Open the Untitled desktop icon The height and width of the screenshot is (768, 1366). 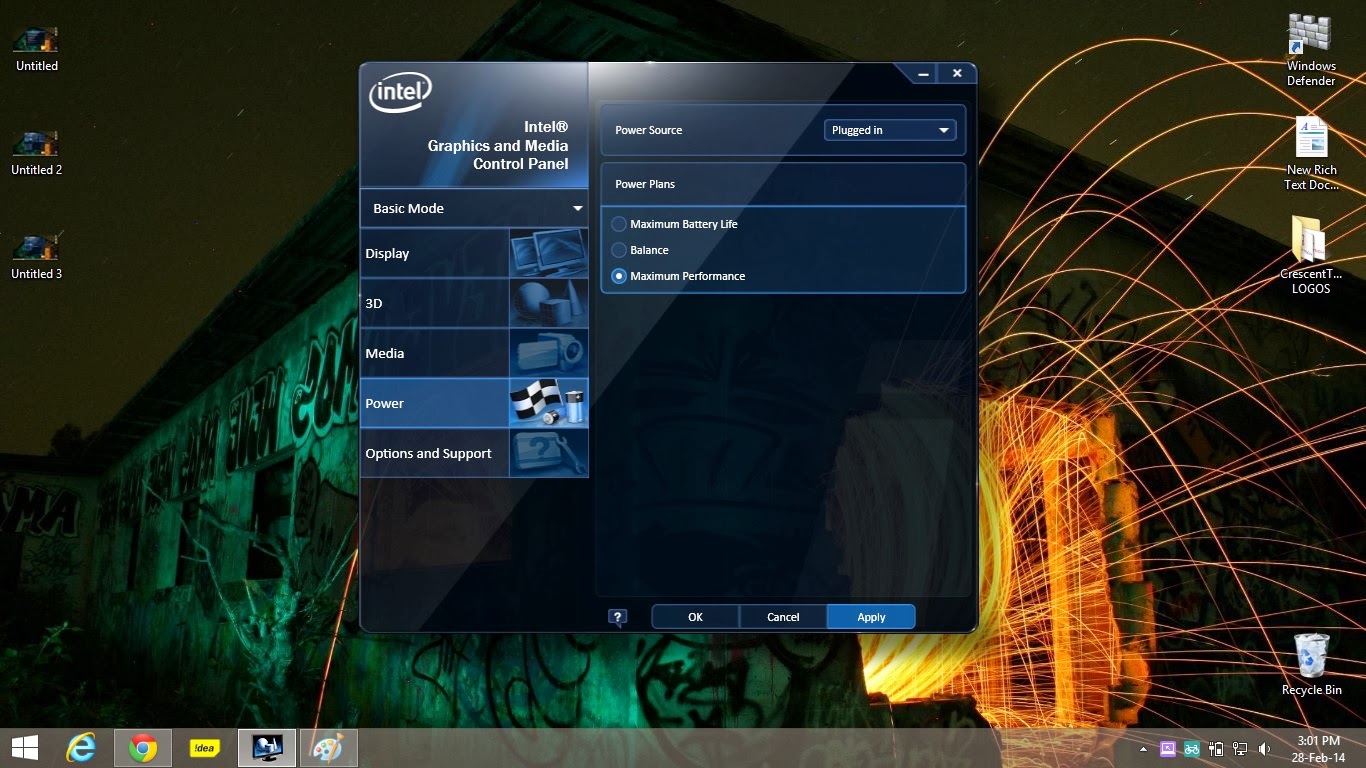36,48
